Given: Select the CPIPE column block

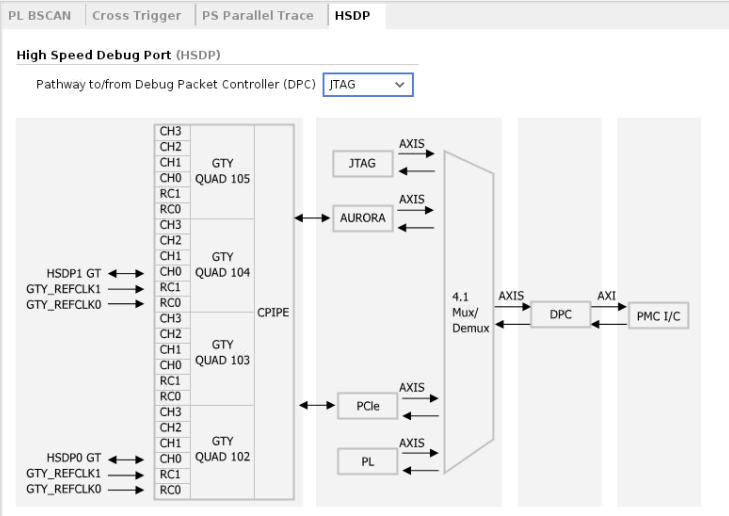Looking at the screenshot, I should [273, 311].
